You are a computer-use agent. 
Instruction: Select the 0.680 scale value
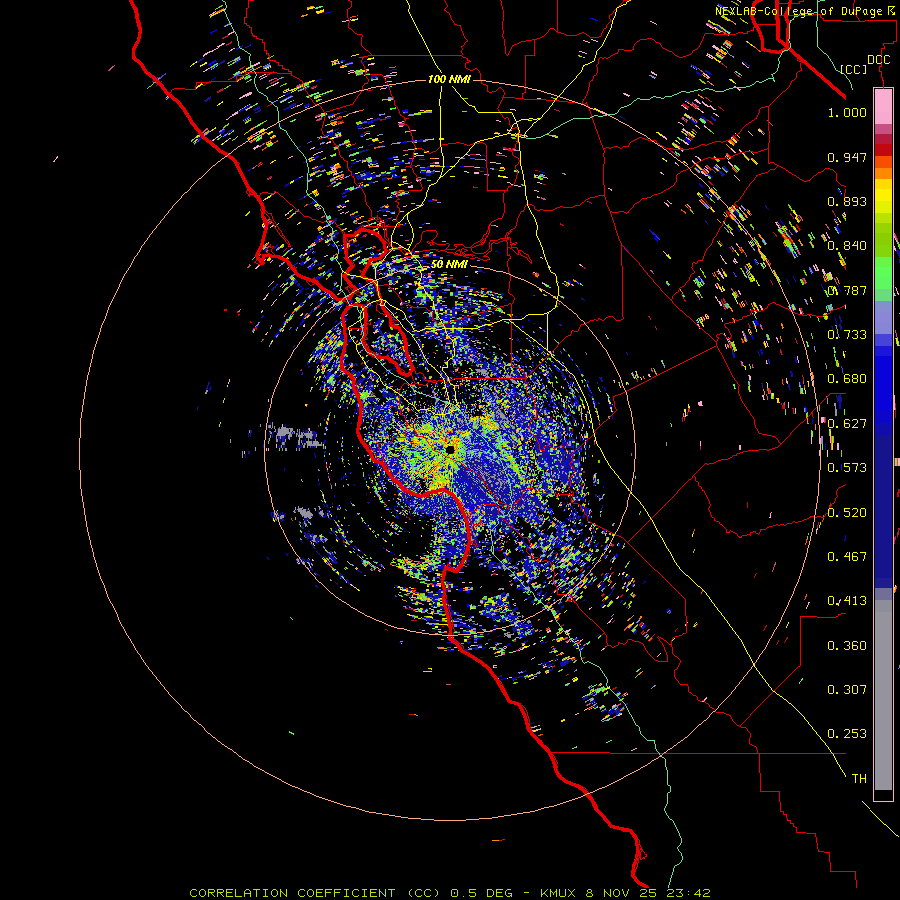point(847,379)
